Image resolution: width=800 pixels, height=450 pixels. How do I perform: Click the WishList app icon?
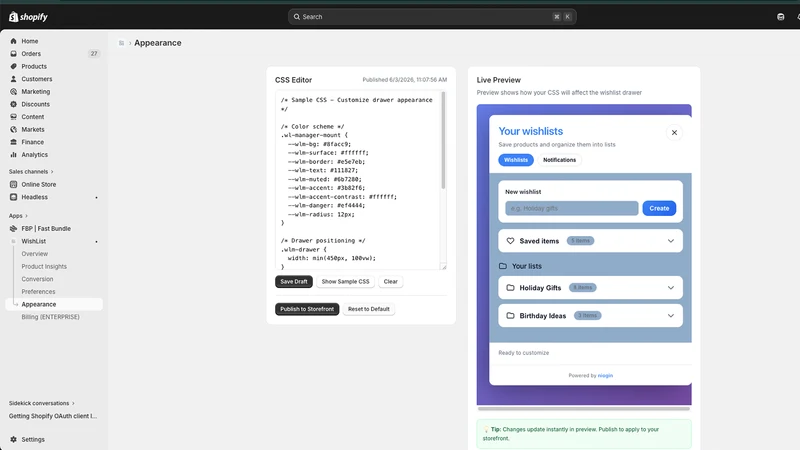[13, 241]
